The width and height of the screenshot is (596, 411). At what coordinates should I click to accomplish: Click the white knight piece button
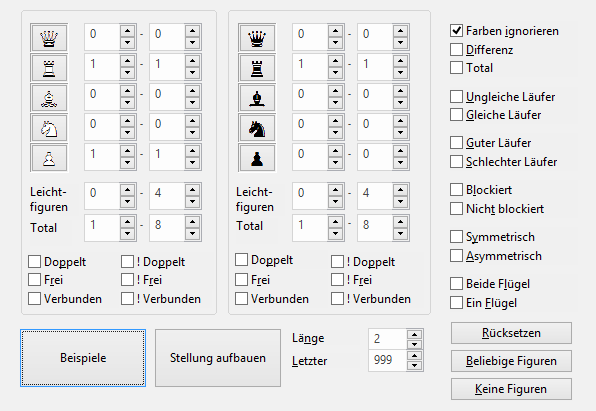(49, 128)
